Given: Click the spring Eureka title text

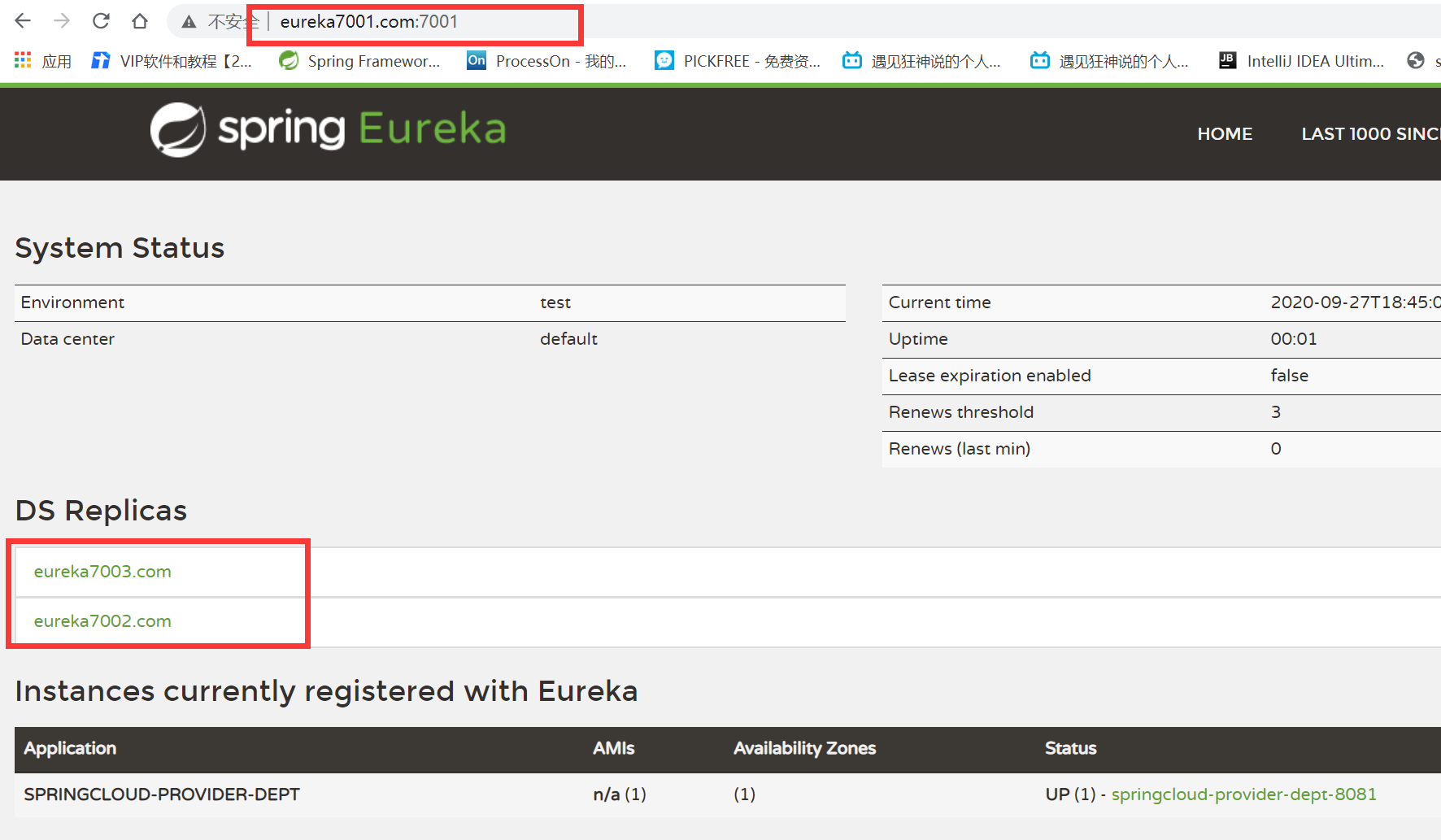Looking at the screenshot, I should click(362, 128).
